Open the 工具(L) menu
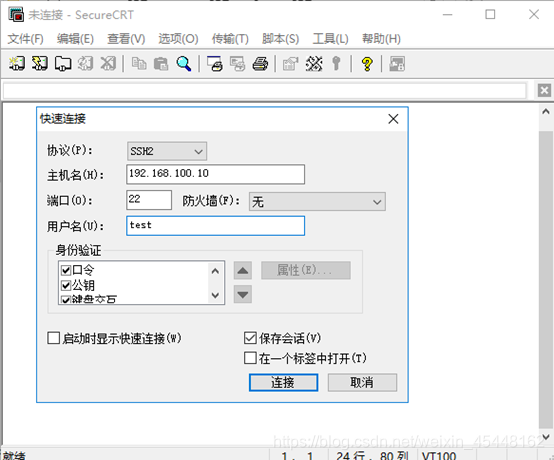This screenshot has width=554, height=460. pos(330,39)
